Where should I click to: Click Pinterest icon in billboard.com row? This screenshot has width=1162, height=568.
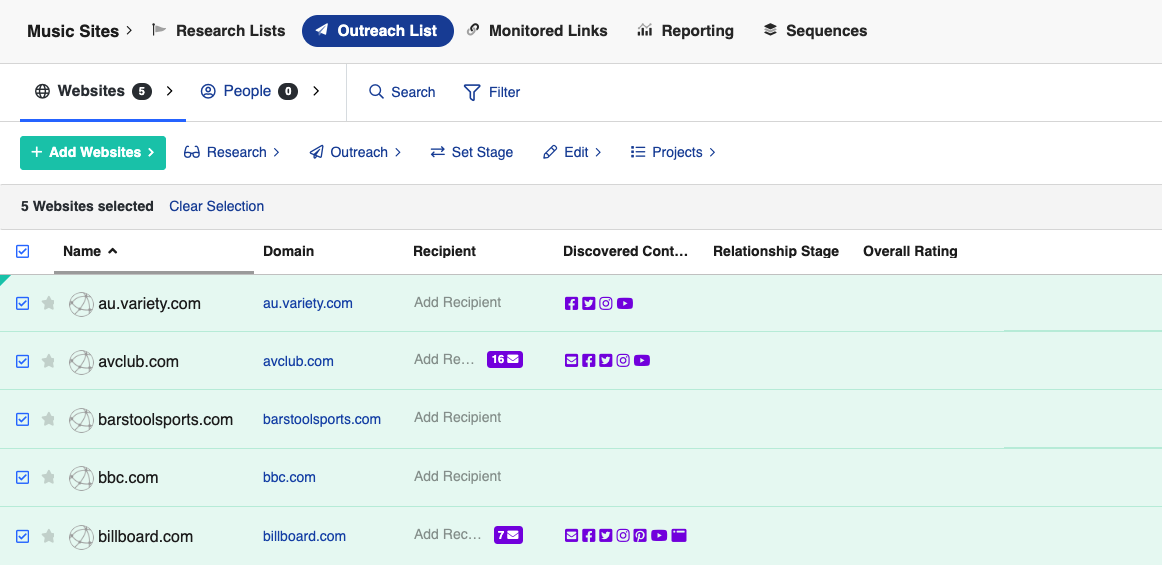[x=640, y=536]
